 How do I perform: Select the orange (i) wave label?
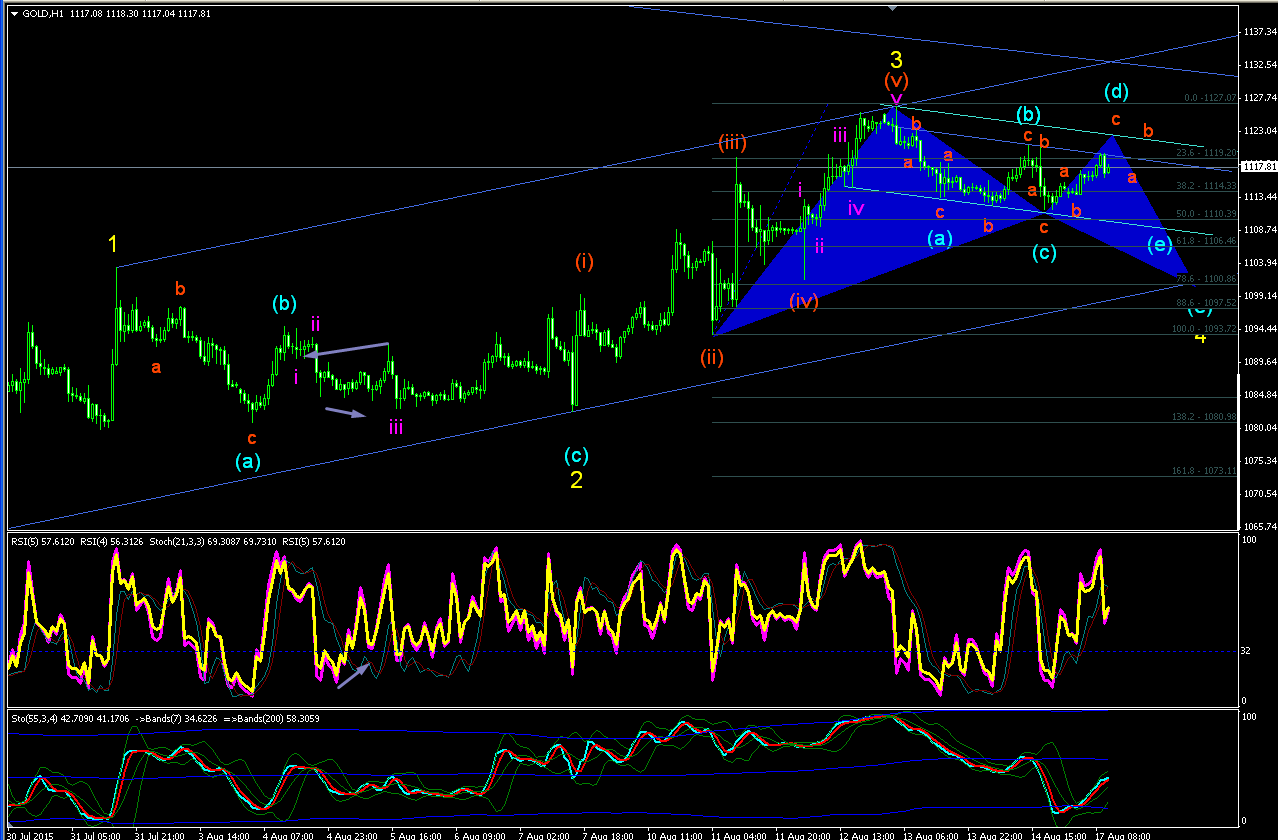click(584, 262)
